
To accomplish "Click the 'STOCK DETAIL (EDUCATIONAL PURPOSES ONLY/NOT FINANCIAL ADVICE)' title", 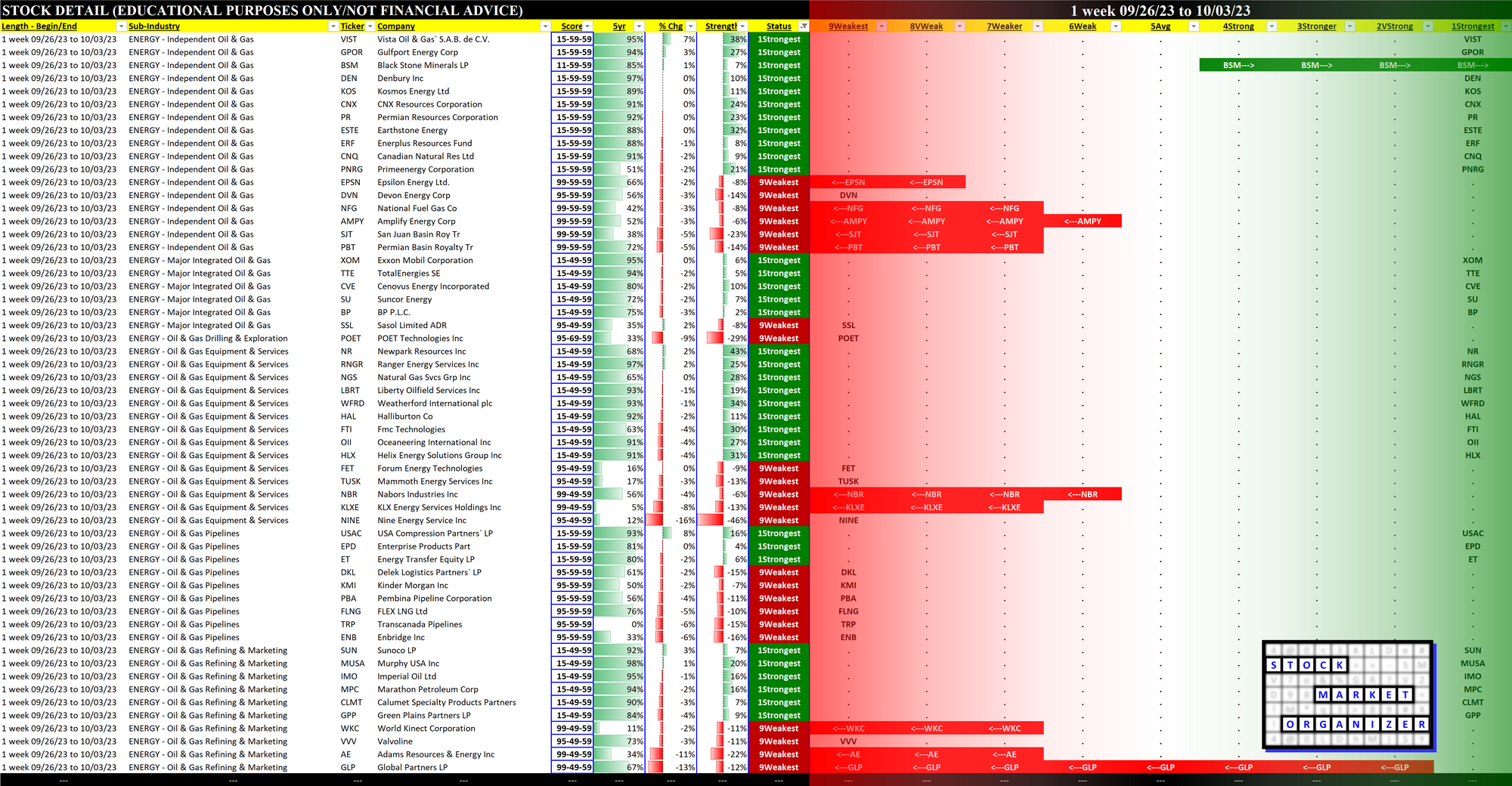I will pyautogui.click(x=262, y=11).
